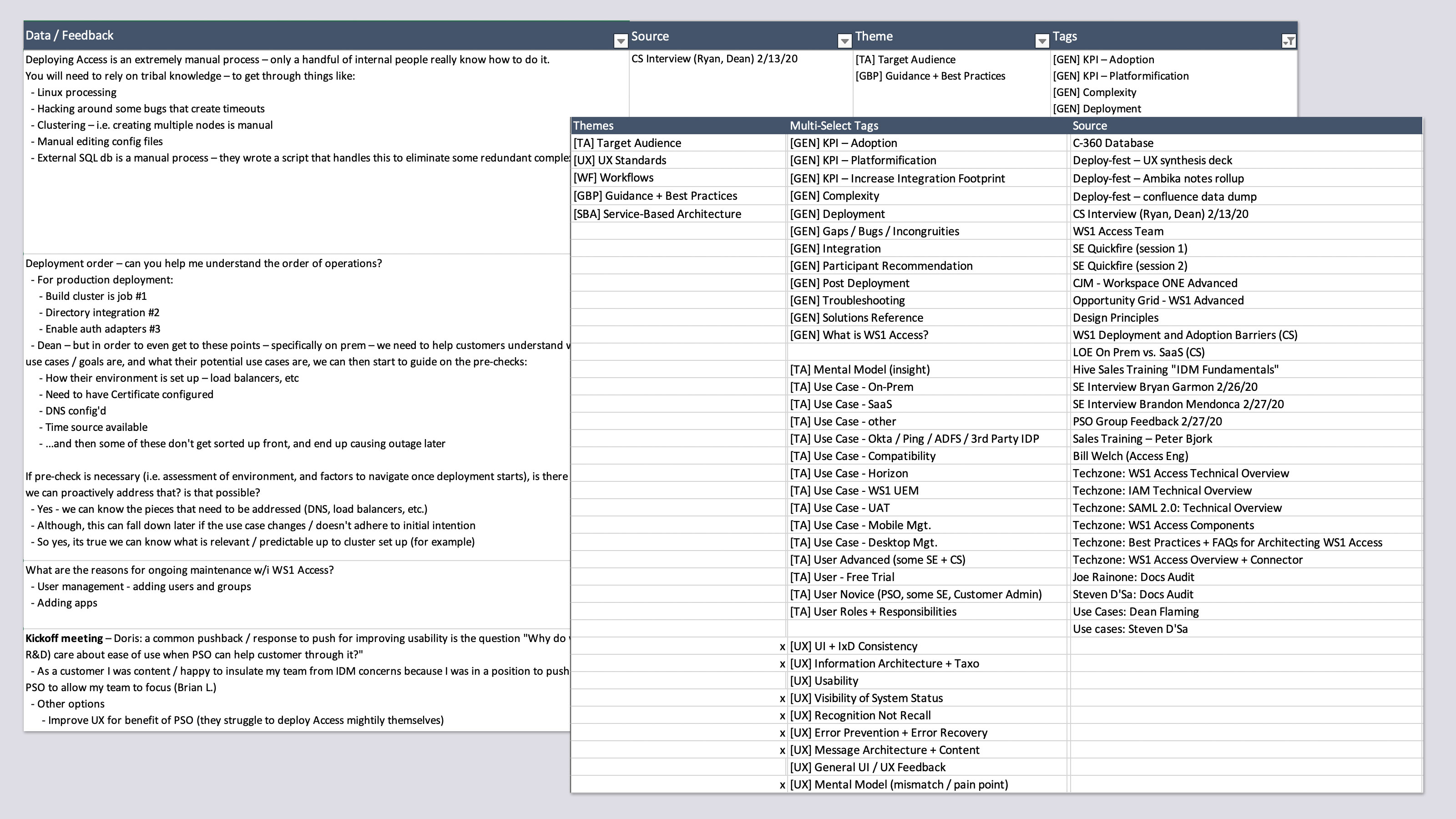
Task: Open the Theme column filter dropdown
Action: tap(1041, 40)
